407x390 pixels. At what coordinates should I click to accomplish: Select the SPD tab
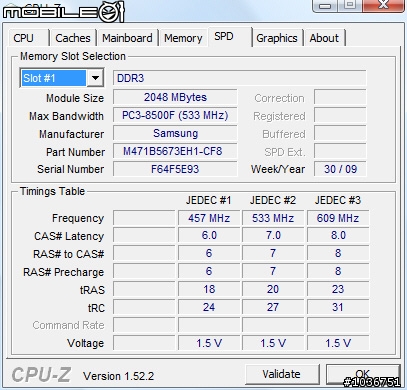(x=230, y=36)
